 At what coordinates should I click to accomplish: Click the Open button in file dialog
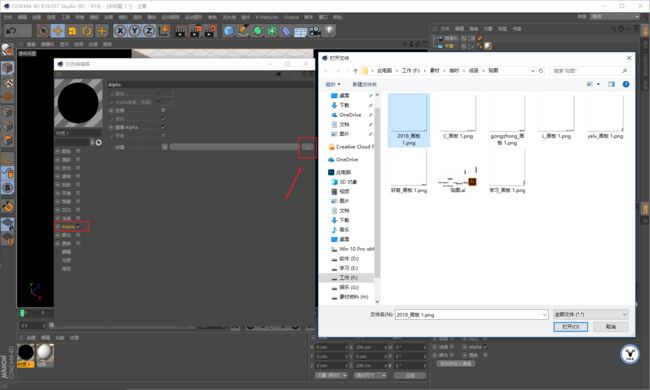point(570,327)
